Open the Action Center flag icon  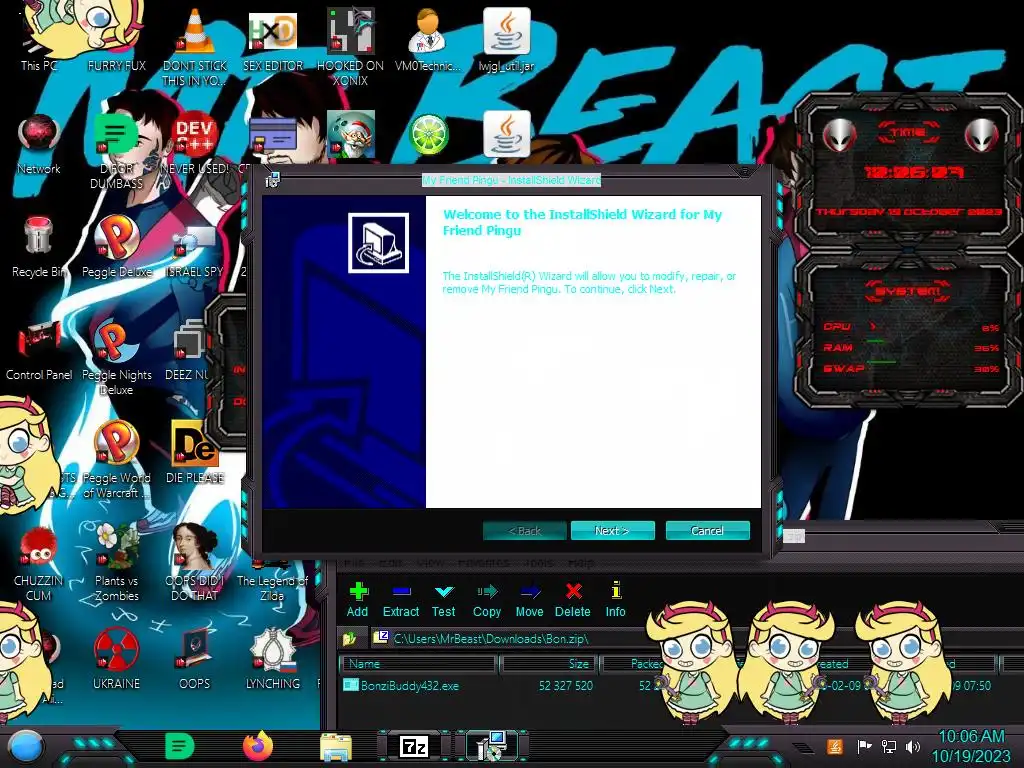pyautogui.click(x=863, y=746)
